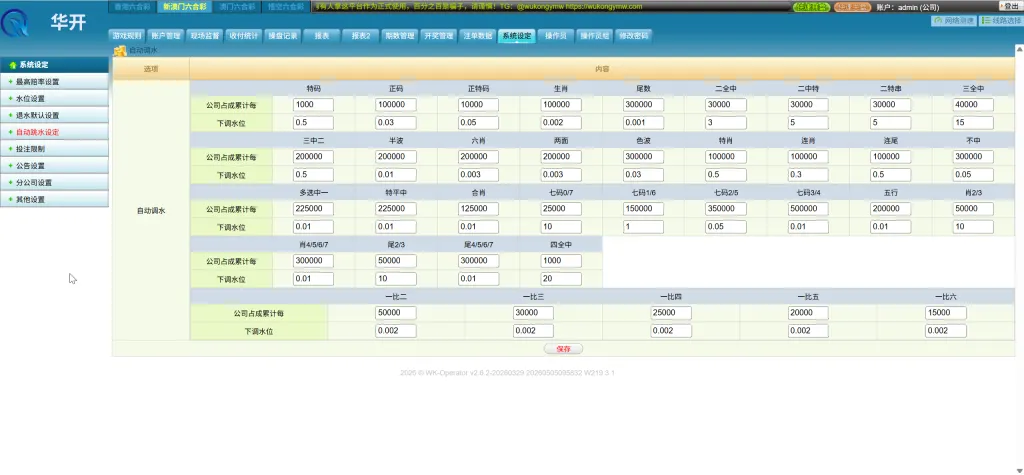
Task: Click the 尾2/3 下调水位 field
Action: point(396,279)
